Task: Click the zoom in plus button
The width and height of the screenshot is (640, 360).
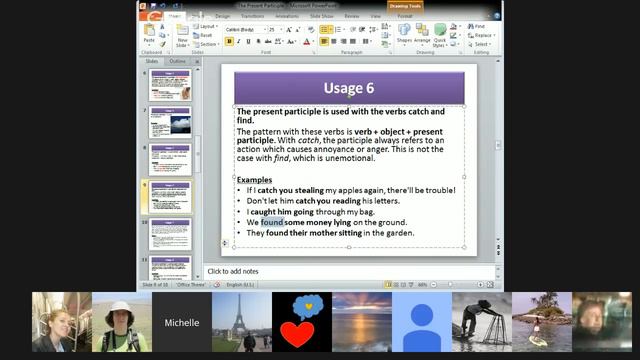Action: [480, 284]
